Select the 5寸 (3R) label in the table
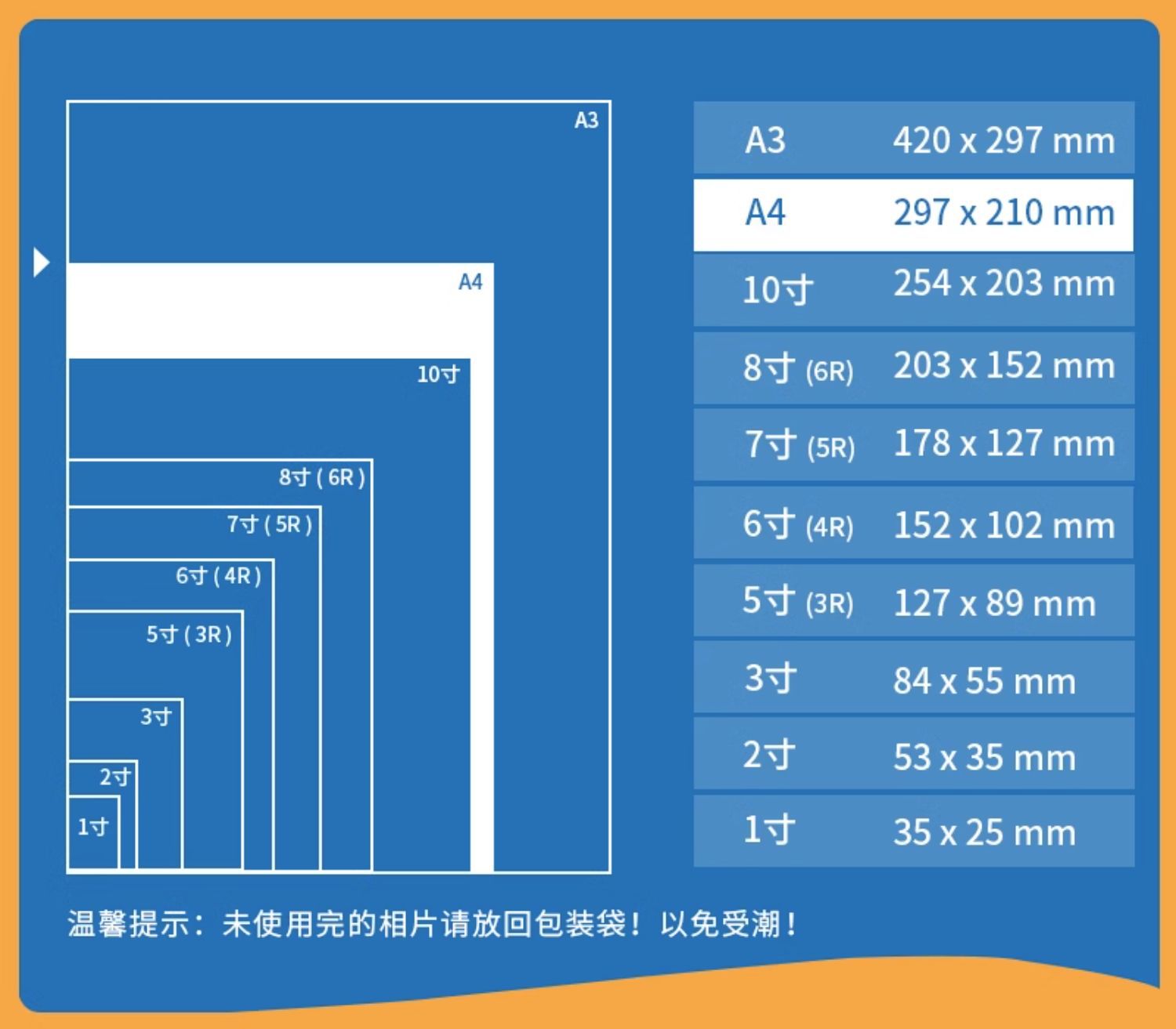This screenshot has height=1029, width=1176. (x=798, y=601)
